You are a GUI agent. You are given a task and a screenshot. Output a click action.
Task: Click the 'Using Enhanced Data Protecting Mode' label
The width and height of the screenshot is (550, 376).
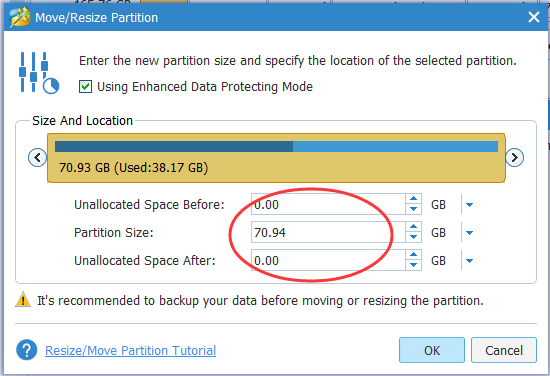coord(205,87)
